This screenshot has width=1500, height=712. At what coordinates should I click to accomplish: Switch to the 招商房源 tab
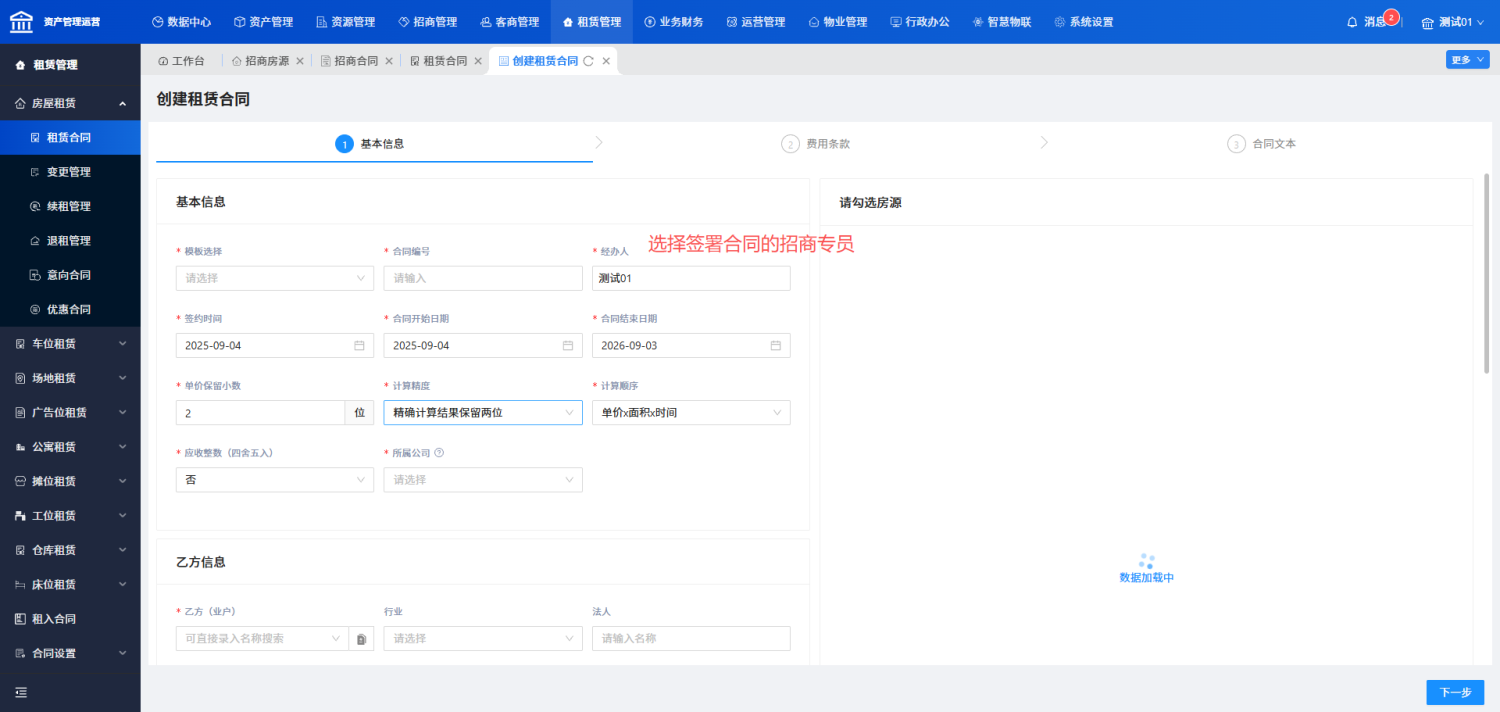tap(260, 61)
